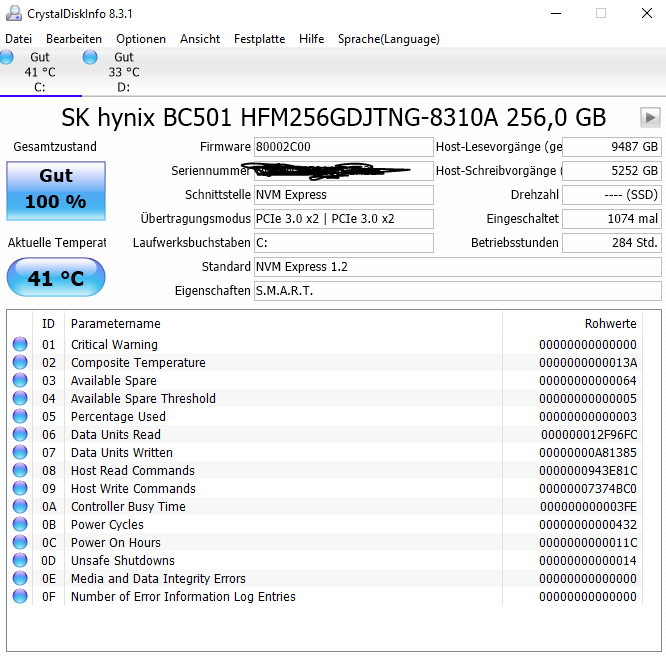Open the Bearbeiten menu
Image resolution: width=666 pixels, height=656 pixels.
click(74, 39)
